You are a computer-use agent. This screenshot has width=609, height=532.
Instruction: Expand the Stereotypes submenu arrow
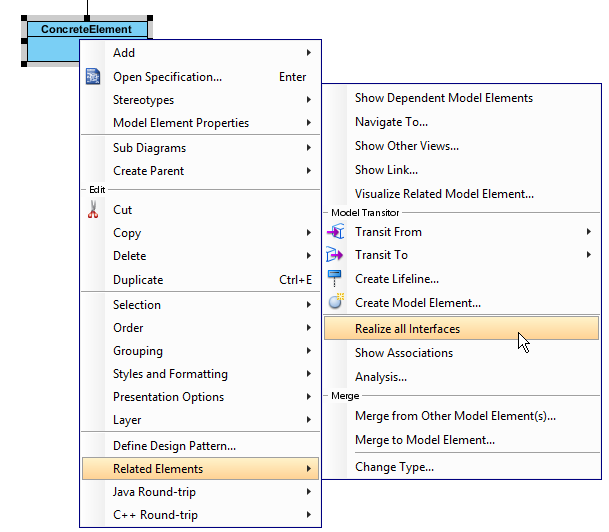308,99
